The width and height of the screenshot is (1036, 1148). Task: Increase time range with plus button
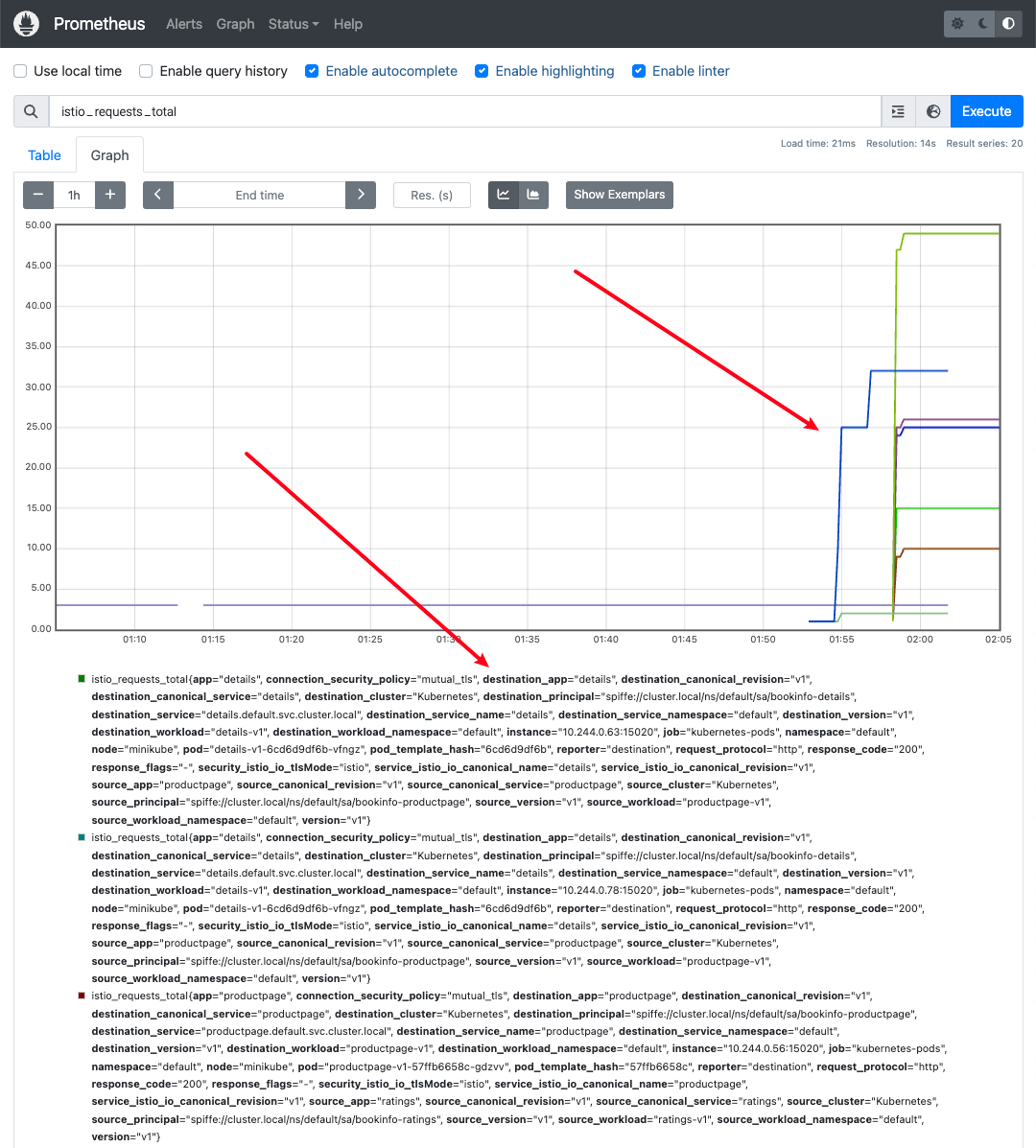(109, 195)
